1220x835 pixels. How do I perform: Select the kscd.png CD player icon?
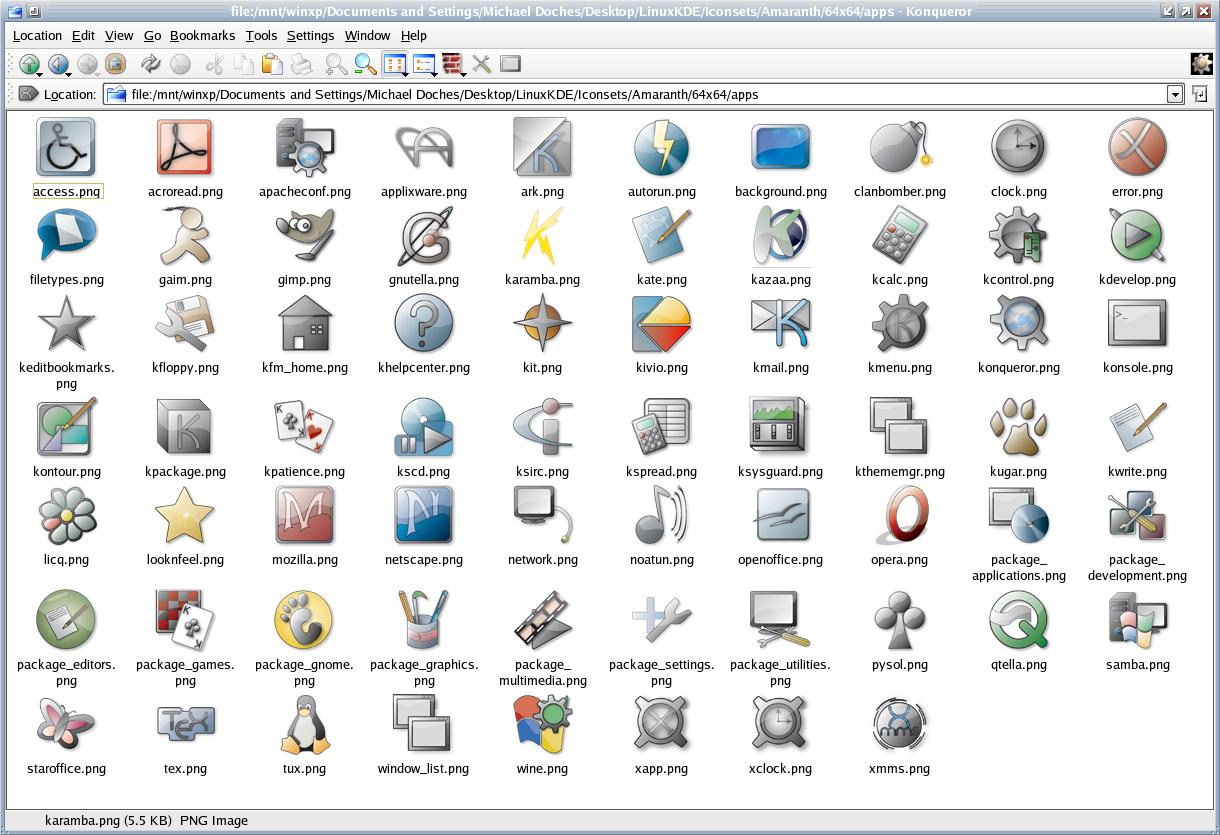[424, 428]
